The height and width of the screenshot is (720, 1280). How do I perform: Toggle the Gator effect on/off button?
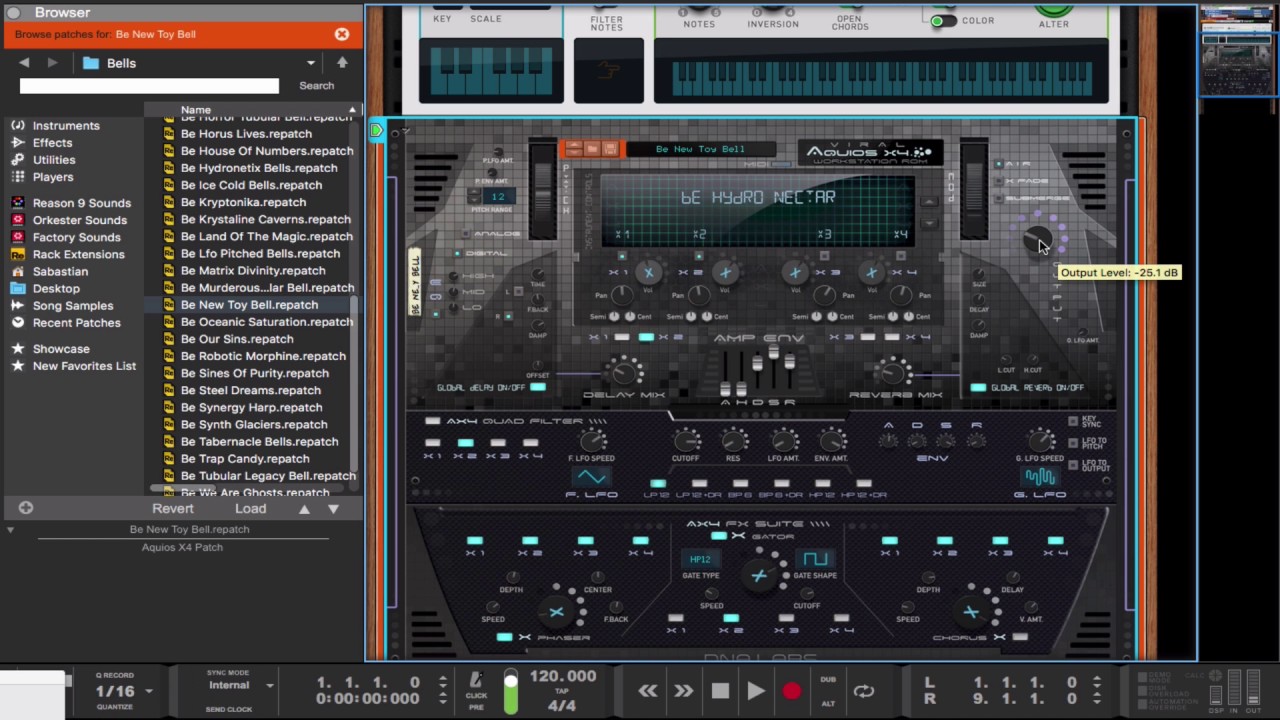click(719, 537)
